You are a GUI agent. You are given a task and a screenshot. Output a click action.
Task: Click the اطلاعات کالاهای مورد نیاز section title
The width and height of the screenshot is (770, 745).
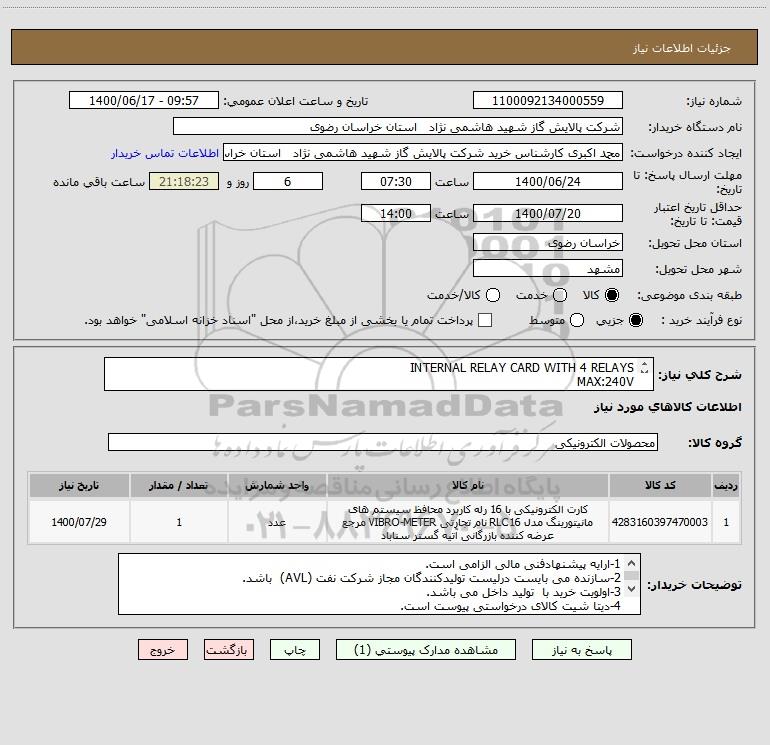click(668, 407)
